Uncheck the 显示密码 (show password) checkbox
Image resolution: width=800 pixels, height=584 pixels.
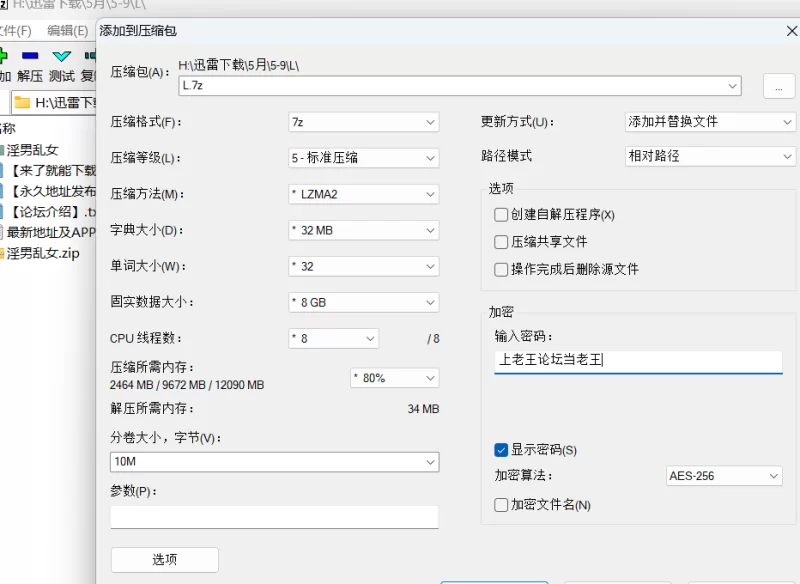point(501,450)
